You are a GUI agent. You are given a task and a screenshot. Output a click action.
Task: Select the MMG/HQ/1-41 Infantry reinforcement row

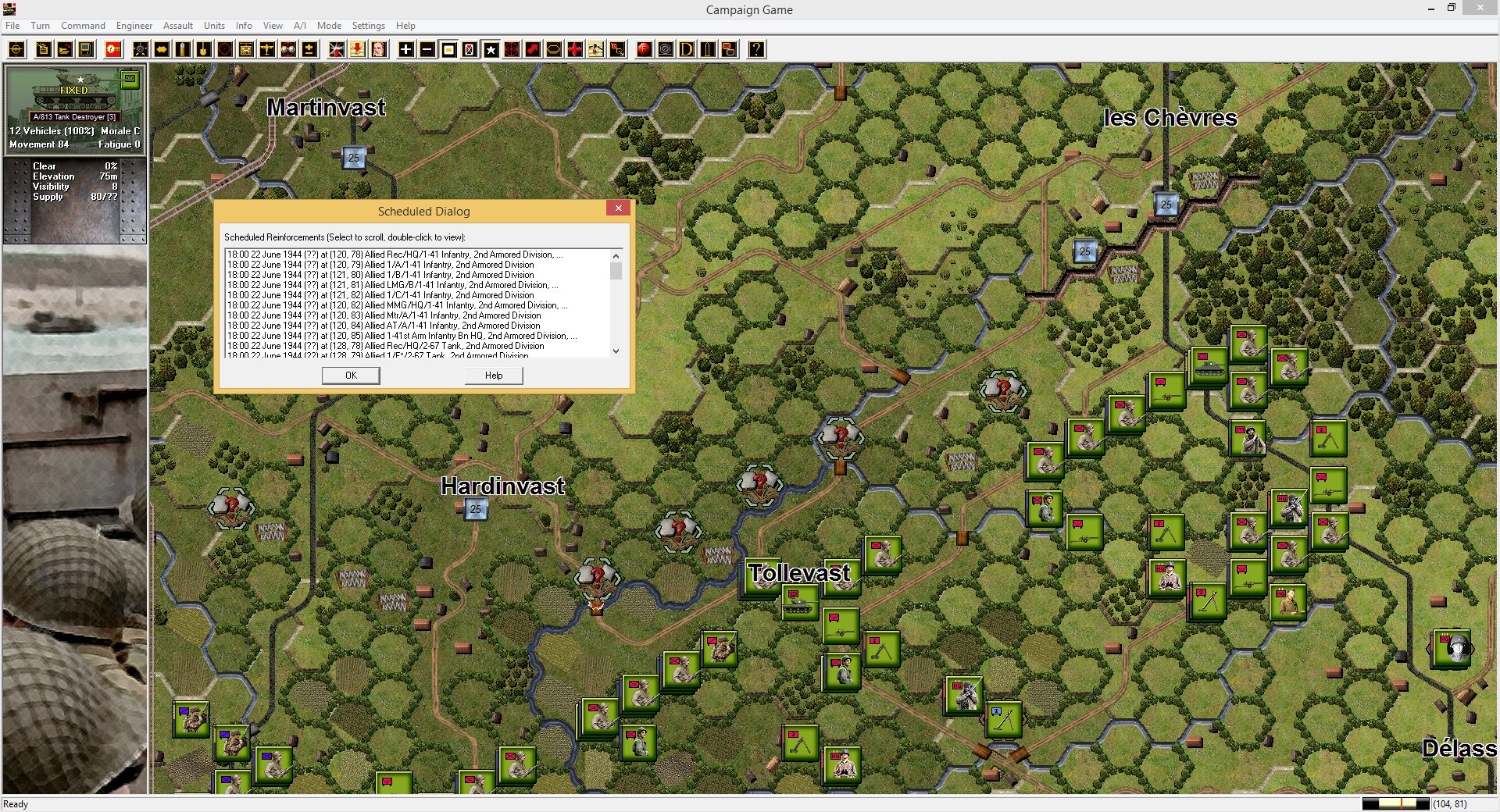(417, 305)
